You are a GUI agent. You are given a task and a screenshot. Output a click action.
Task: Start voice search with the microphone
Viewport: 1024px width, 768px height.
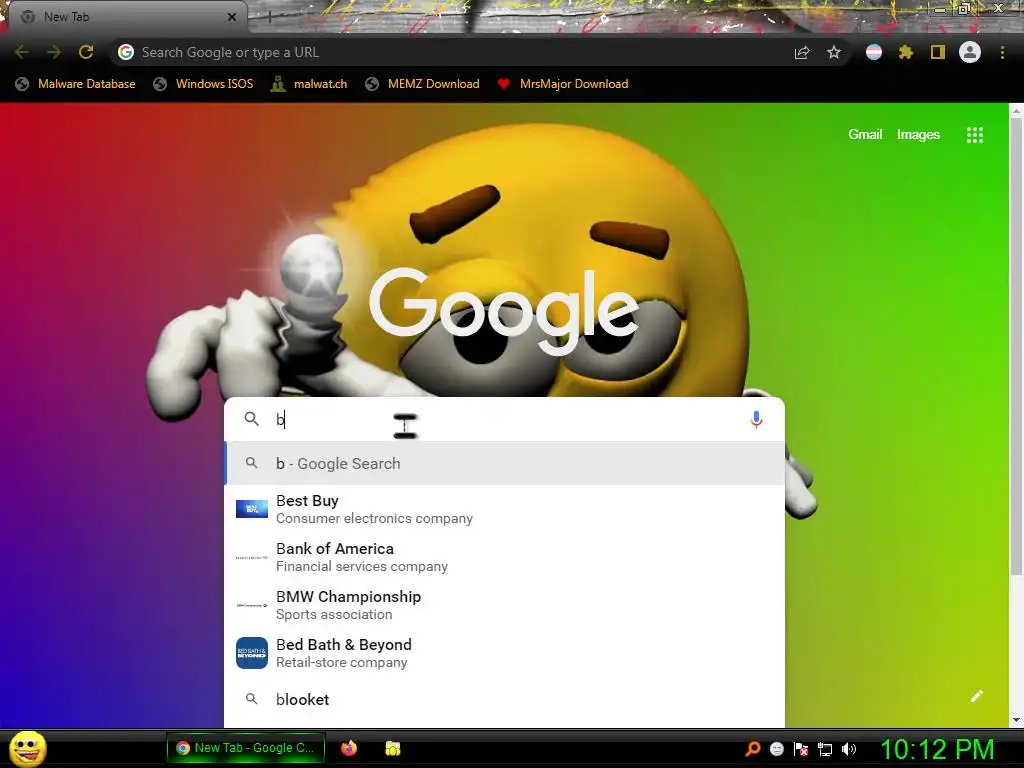click(756, 419)
